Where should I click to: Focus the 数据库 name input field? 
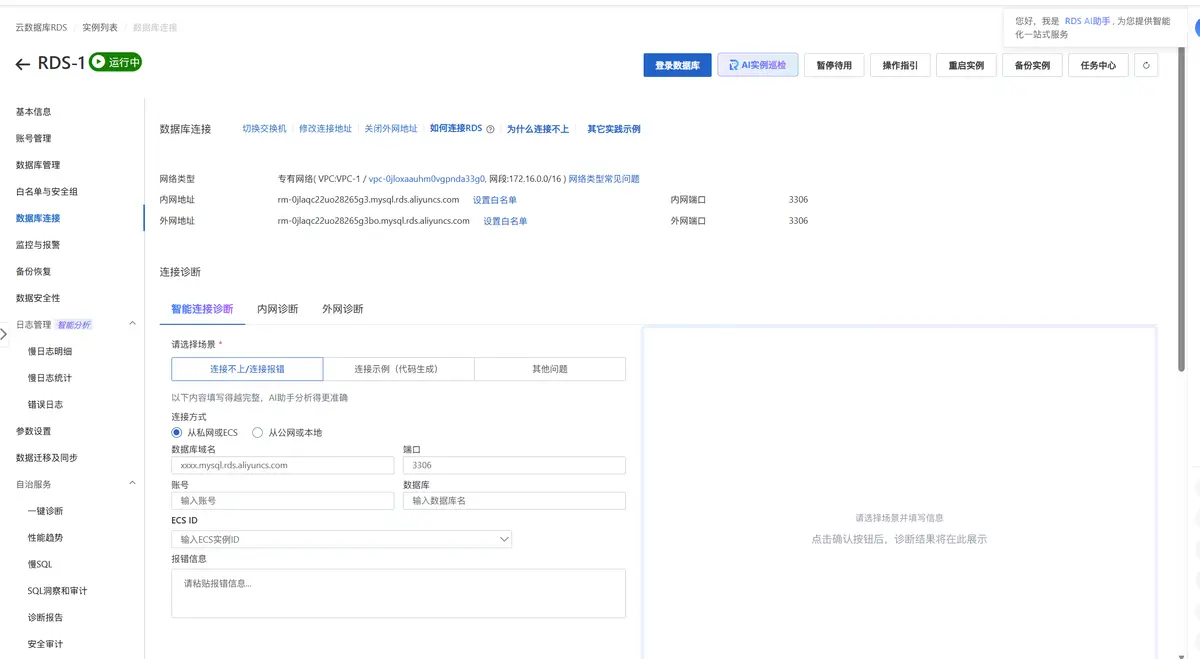[x=514, y=500]
